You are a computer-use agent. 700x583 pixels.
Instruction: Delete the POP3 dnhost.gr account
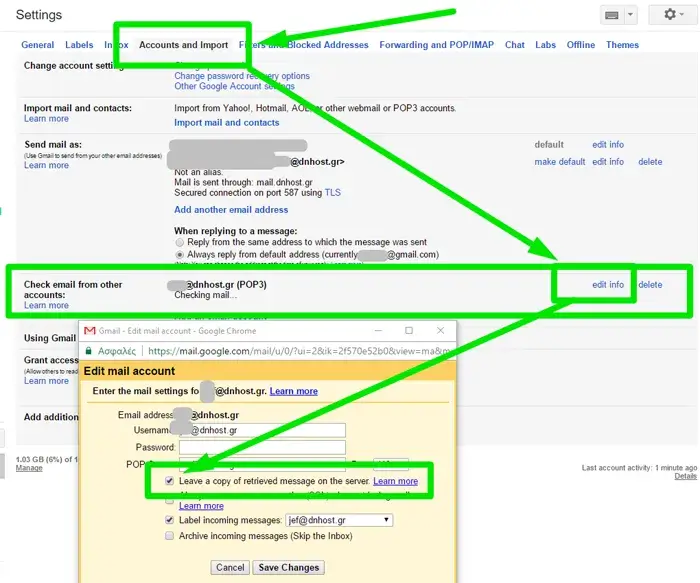pyautogui.click(x=650, y=284)
